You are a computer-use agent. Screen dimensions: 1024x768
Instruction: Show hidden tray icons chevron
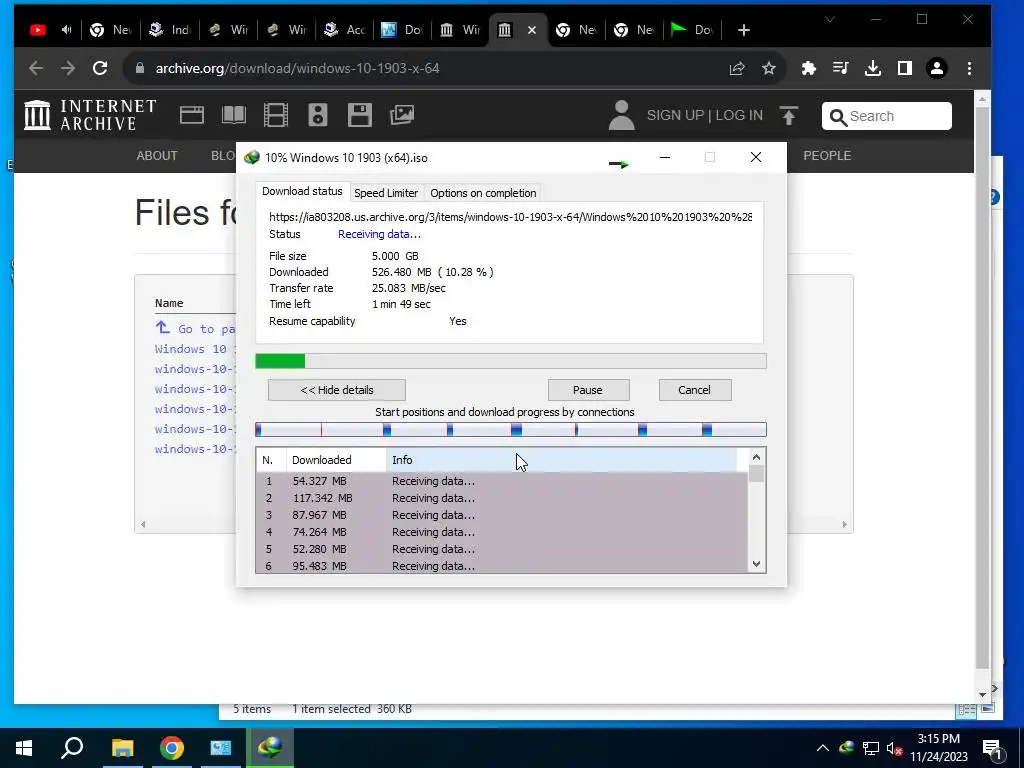pos(823,748)
